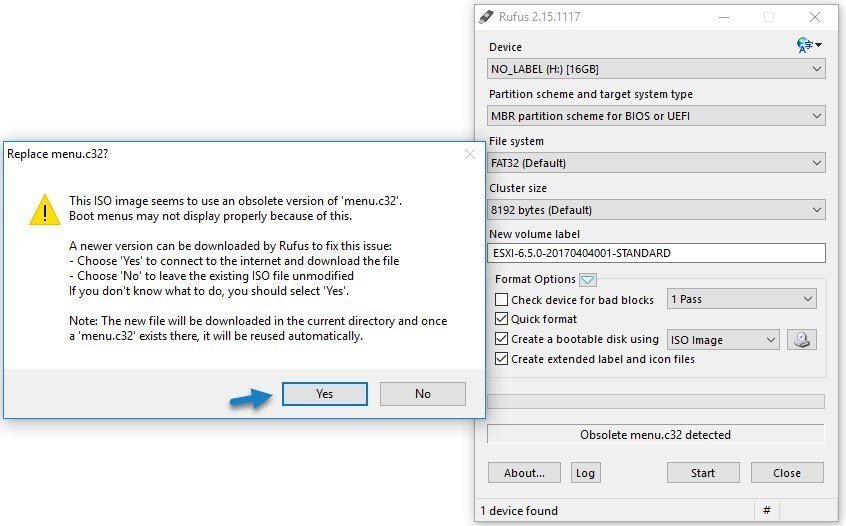Expand the Partition scheme dropdown
Screen dimensions: 846x526
(x=656, y=116)
